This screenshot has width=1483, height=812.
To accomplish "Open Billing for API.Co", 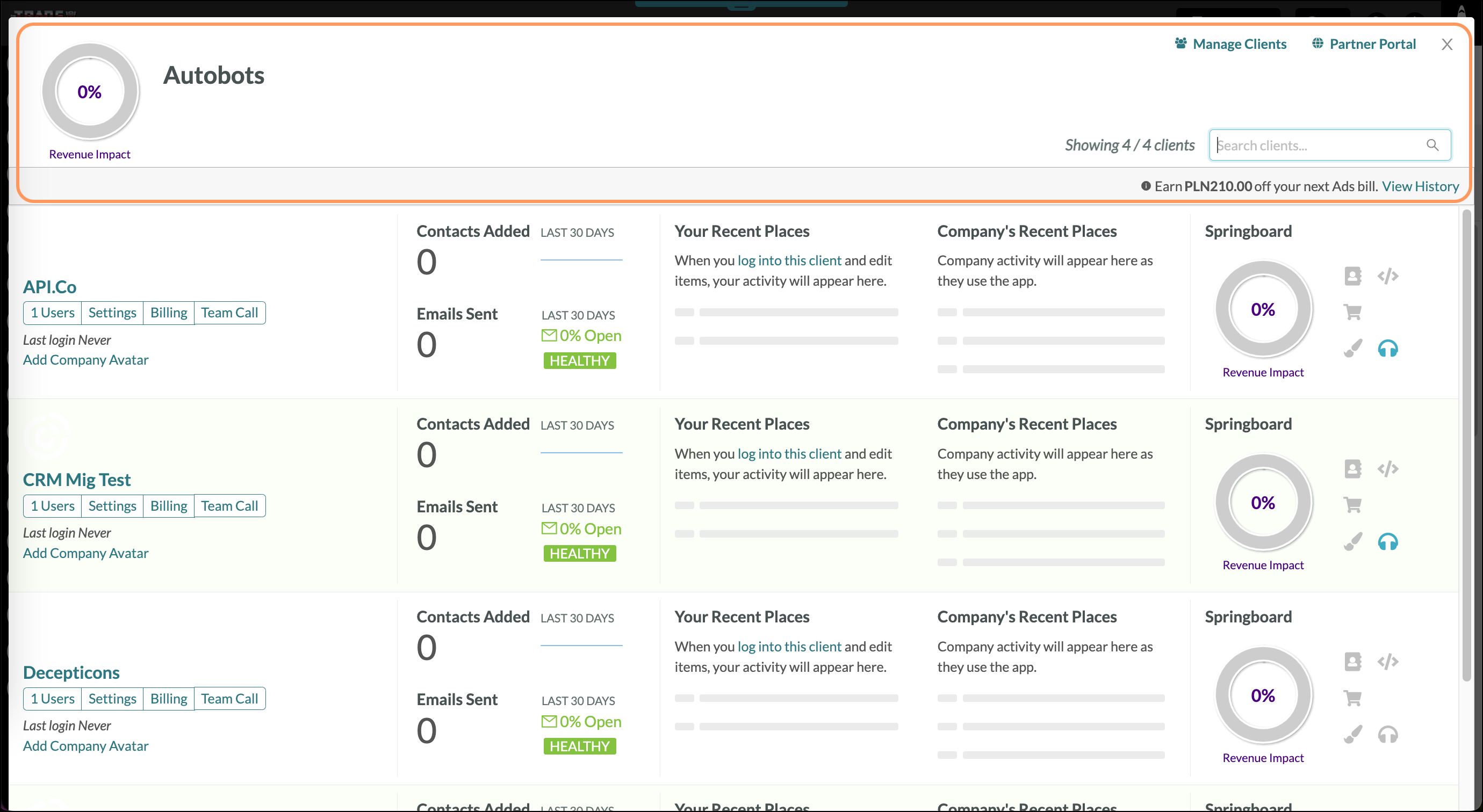I will point(169,313).
